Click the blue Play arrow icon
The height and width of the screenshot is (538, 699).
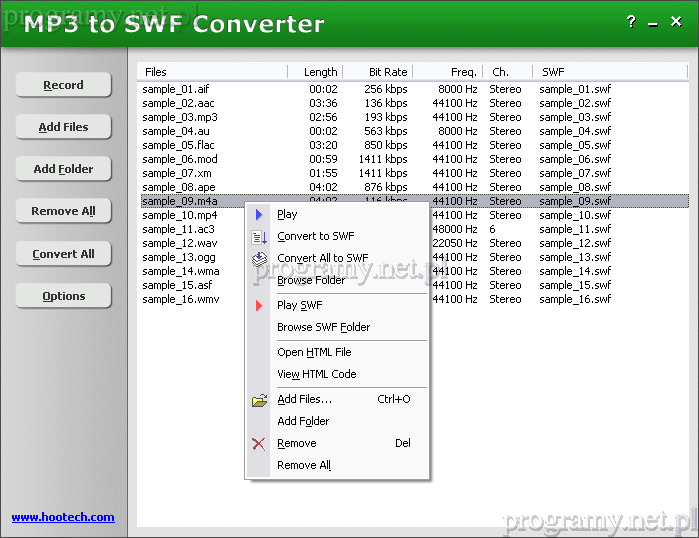(259, 214)
